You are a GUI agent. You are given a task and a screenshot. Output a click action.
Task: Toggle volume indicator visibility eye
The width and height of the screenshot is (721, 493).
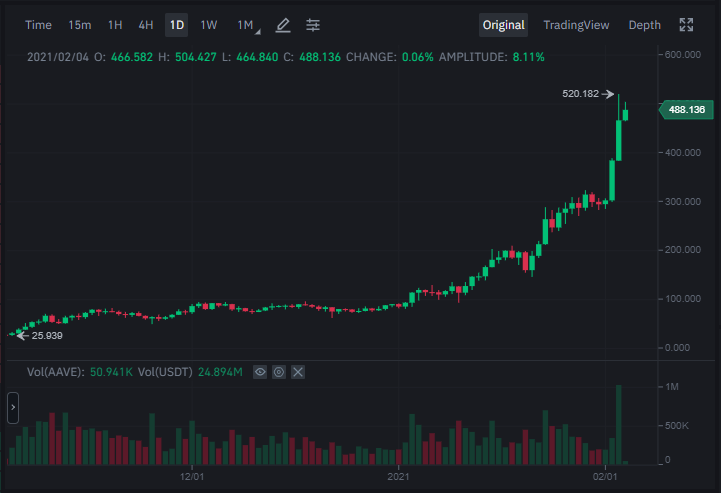pos(260,372)
